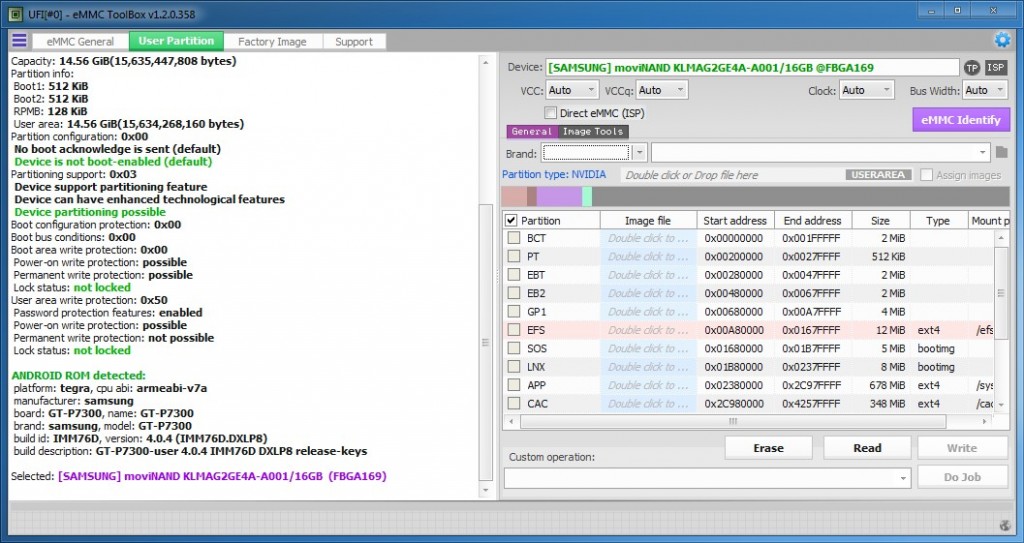Image resolution: width=1024 pixels, height=543 pixels.
Task: Check the BCT partition checkbox
Action: click(514, 238)
